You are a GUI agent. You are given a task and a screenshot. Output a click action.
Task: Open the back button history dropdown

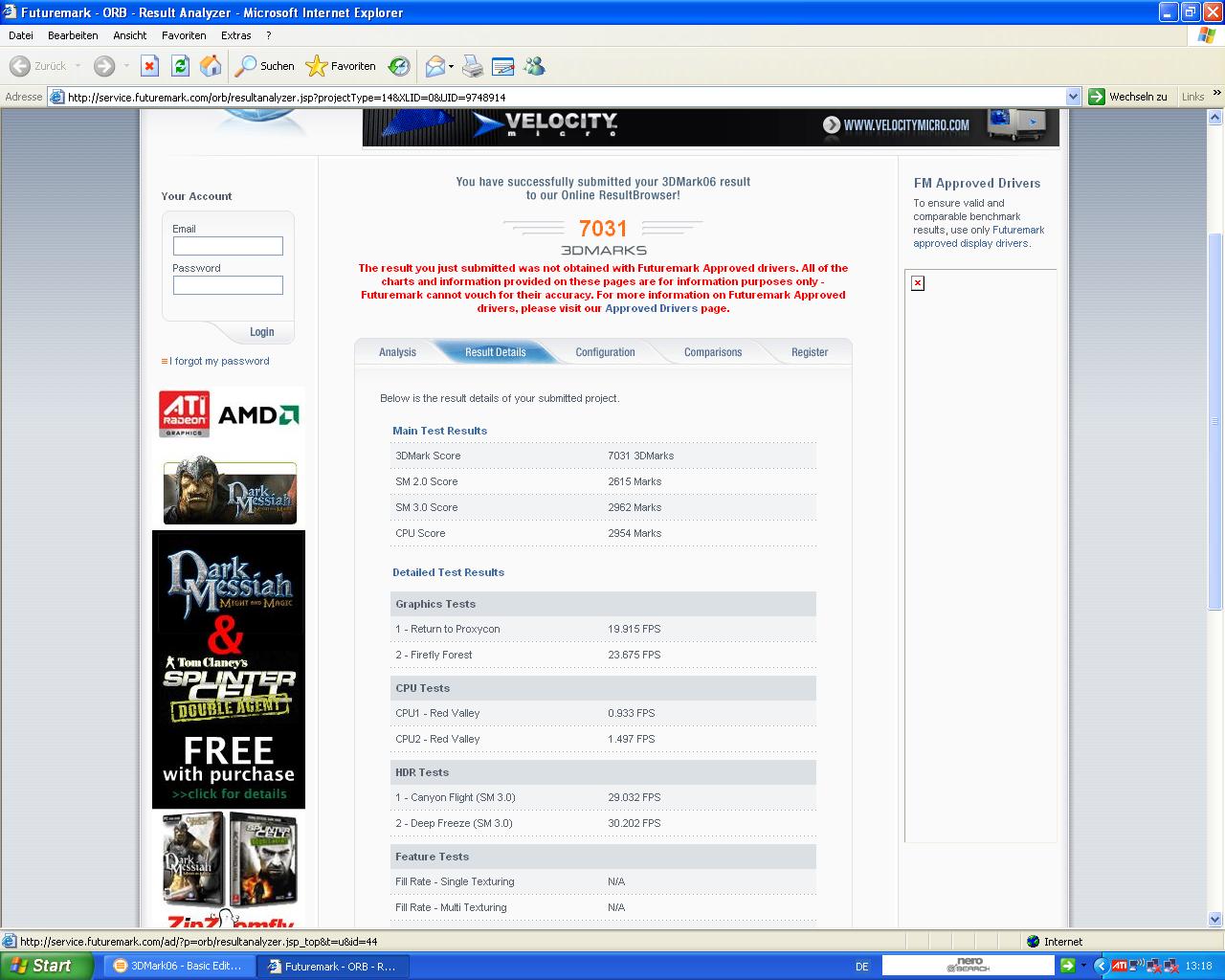(x=78, y=66)
